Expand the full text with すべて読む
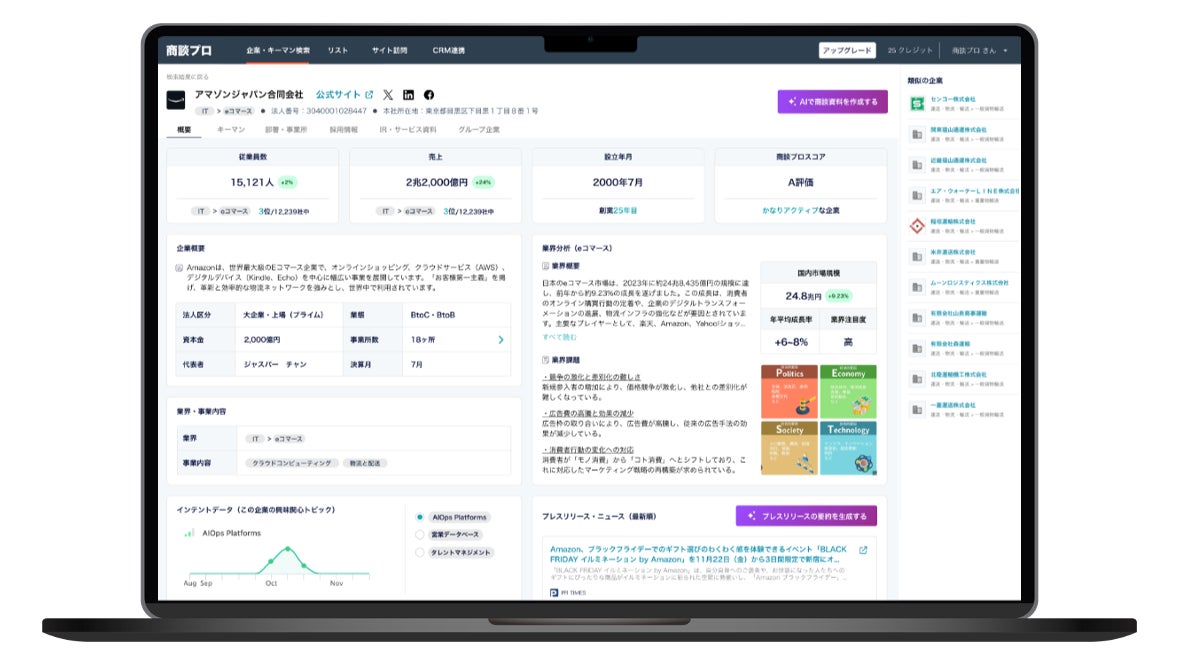 (559, 337)
